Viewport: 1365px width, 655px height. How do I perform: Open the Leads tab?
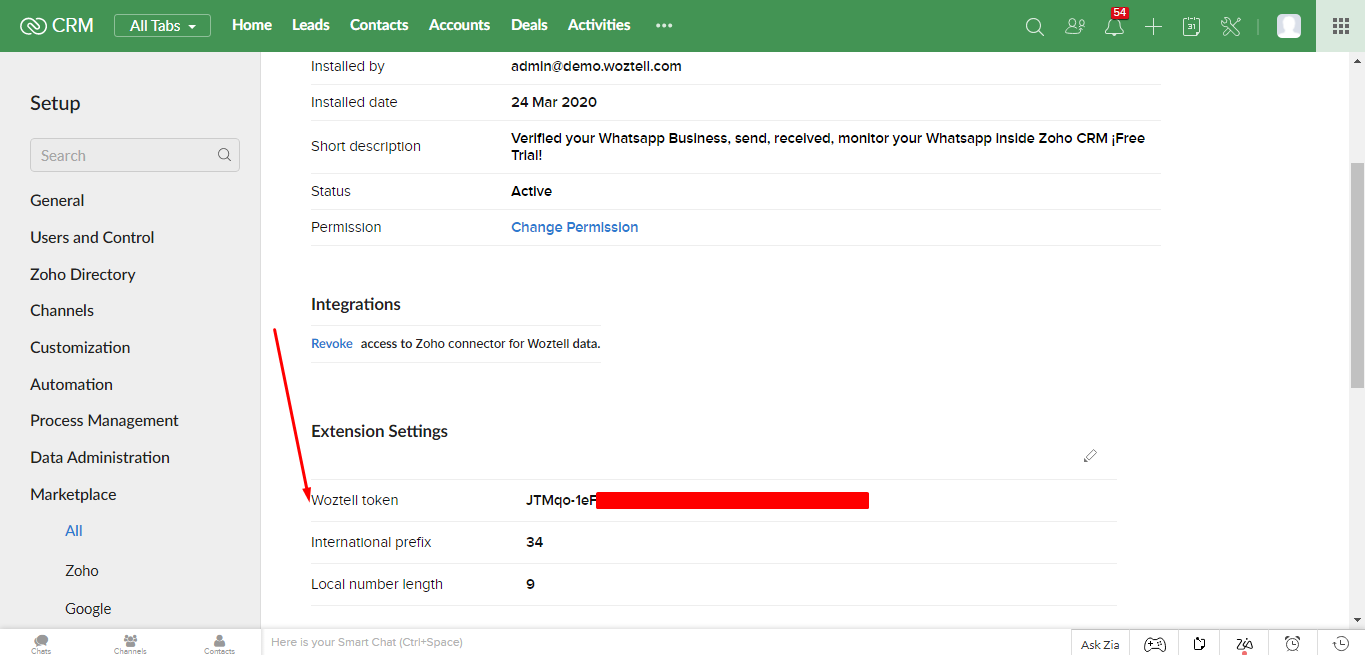pos(311,25)
